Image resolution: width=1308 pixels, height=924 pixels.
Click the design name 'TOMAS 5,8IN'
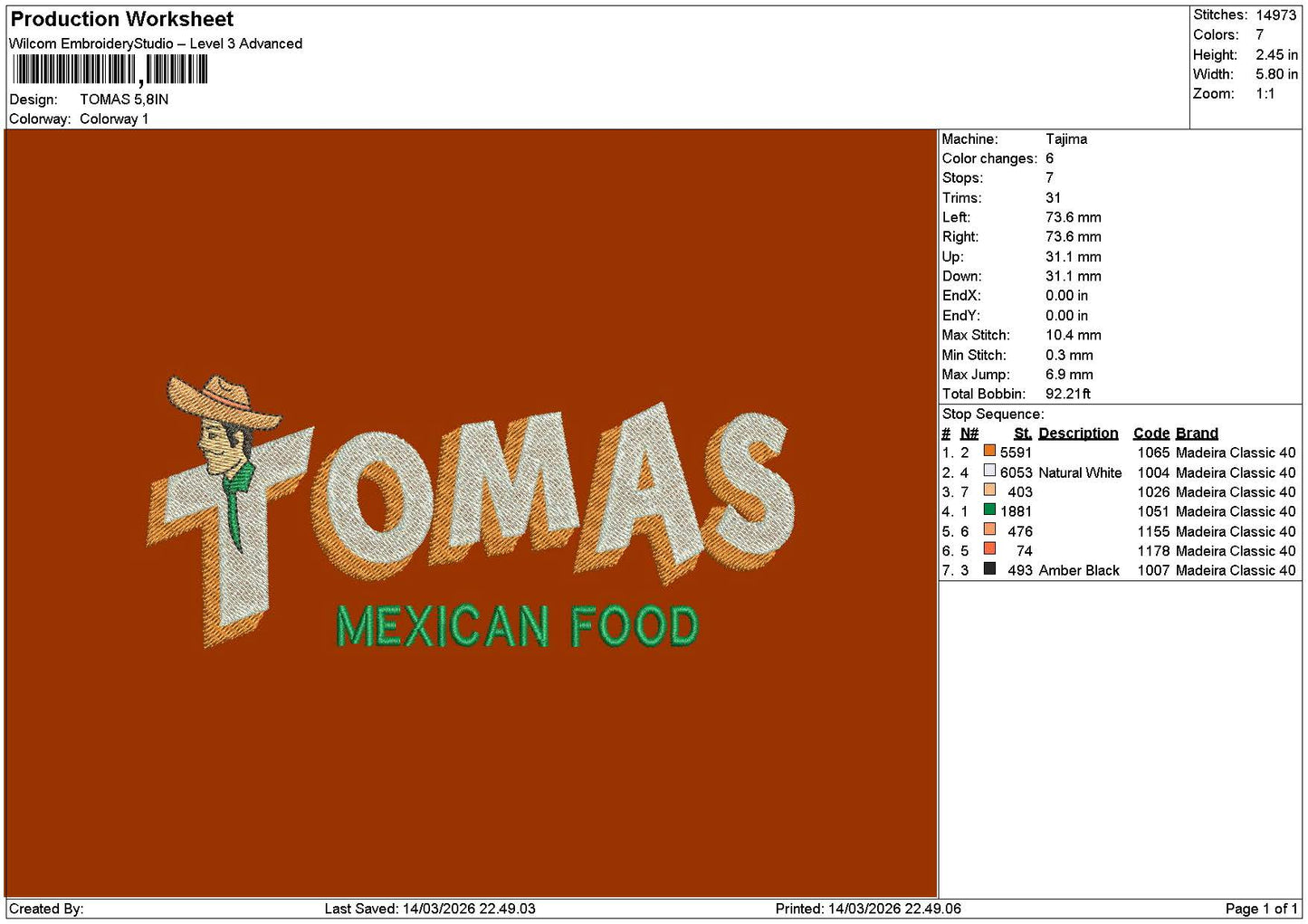pos(124,100)
